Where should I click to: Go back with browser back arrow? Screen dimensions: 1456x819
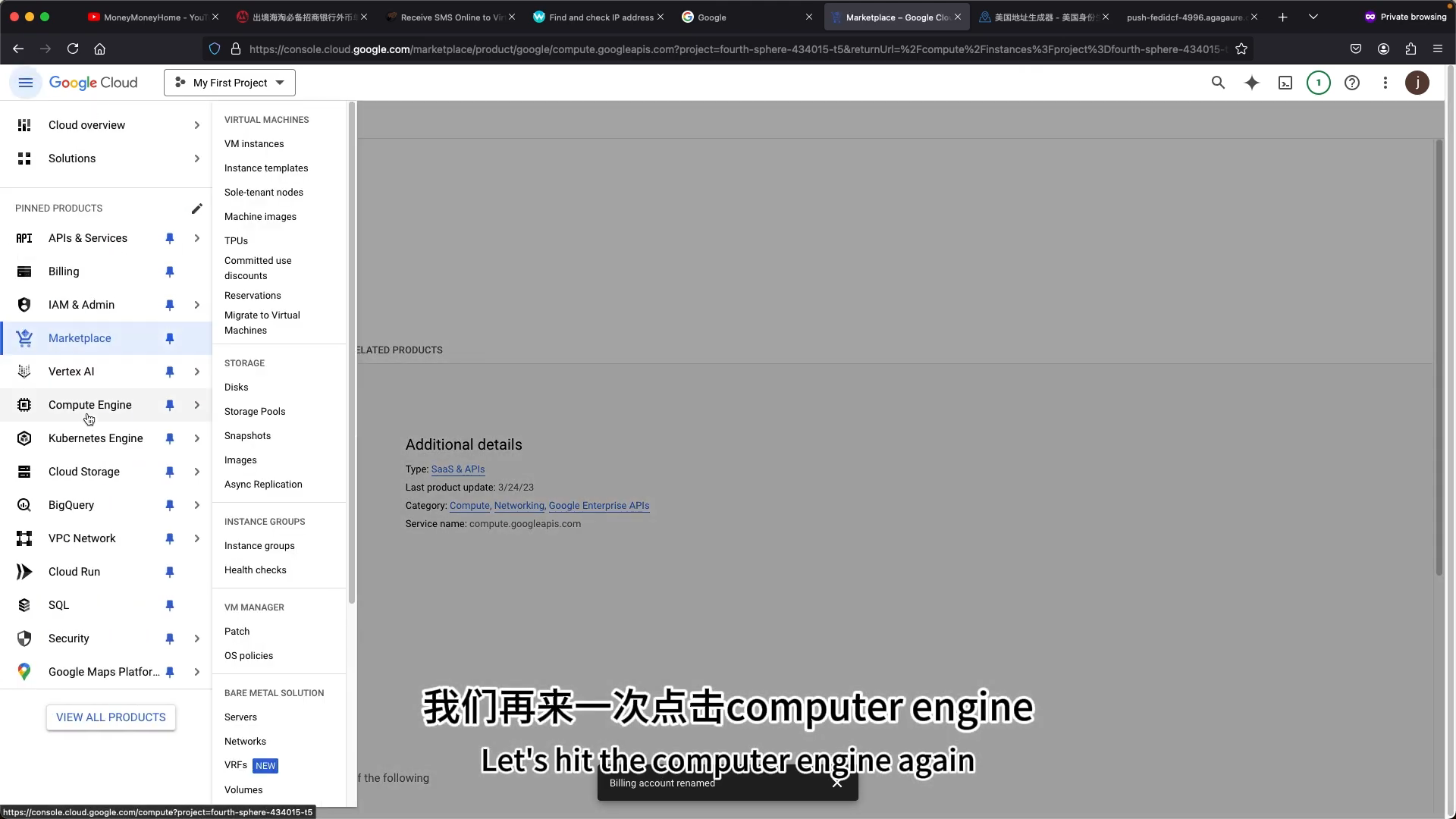(18, 49)
